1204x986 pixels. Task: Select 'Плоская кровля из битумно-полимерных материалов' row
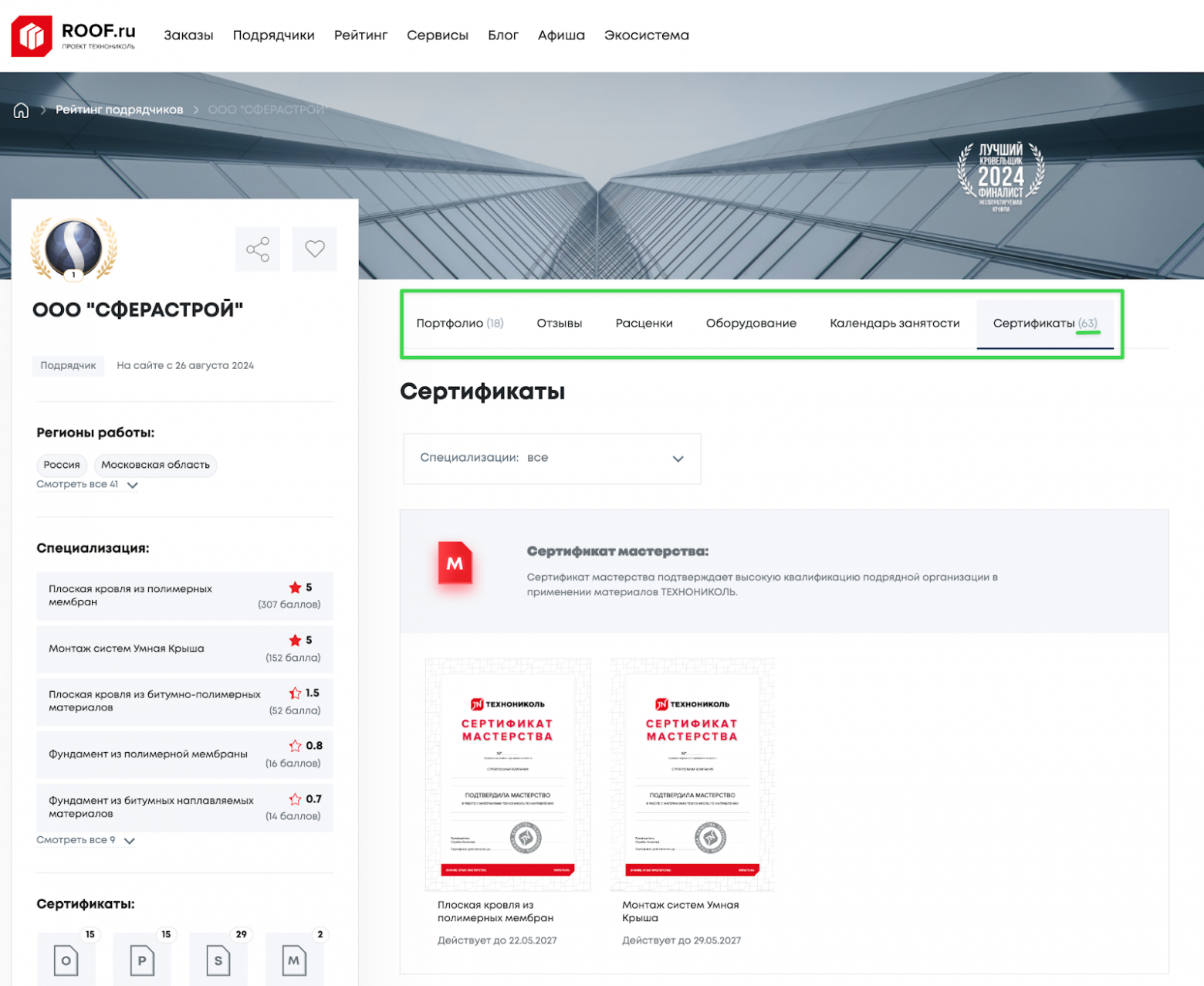[x=184, y=702]
